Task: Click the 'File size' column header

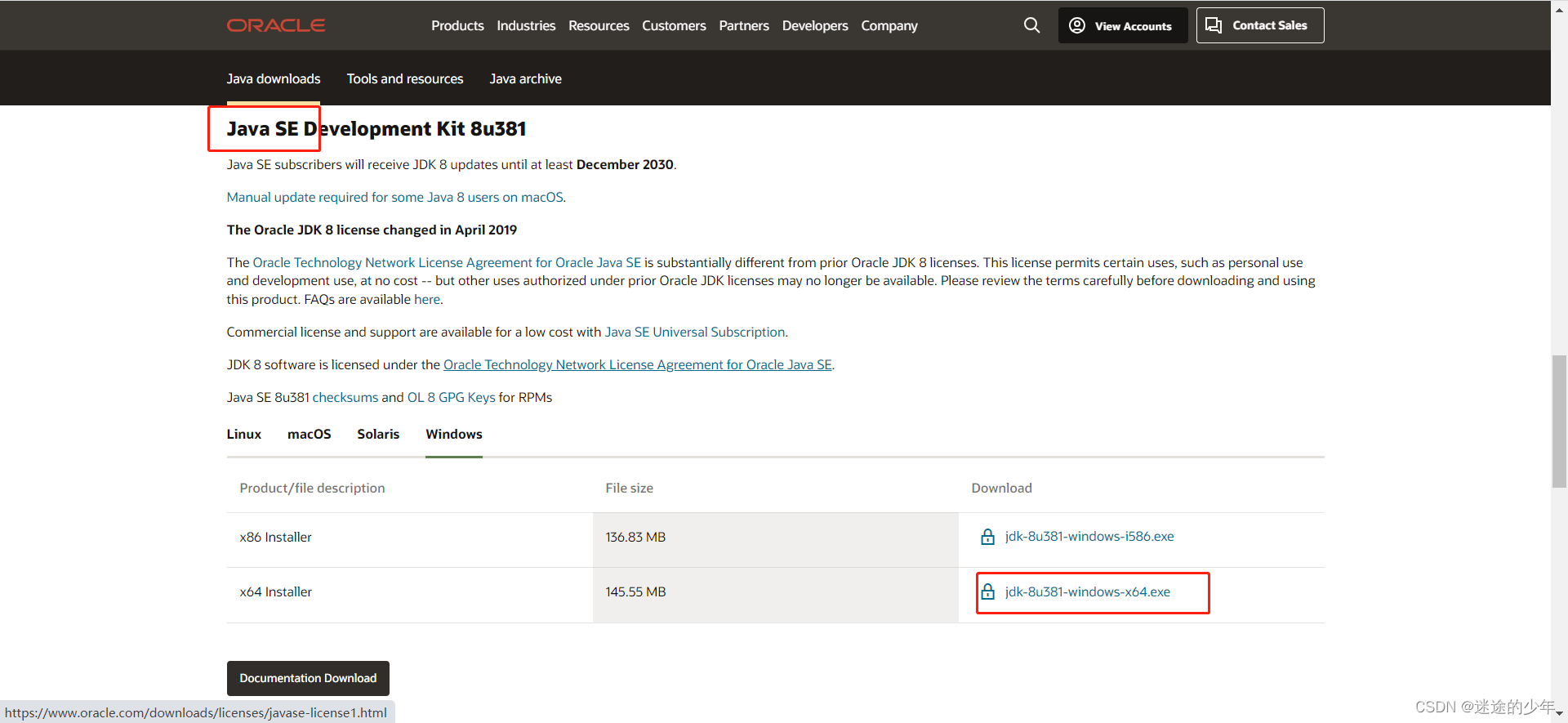Action: pos(629,488)
